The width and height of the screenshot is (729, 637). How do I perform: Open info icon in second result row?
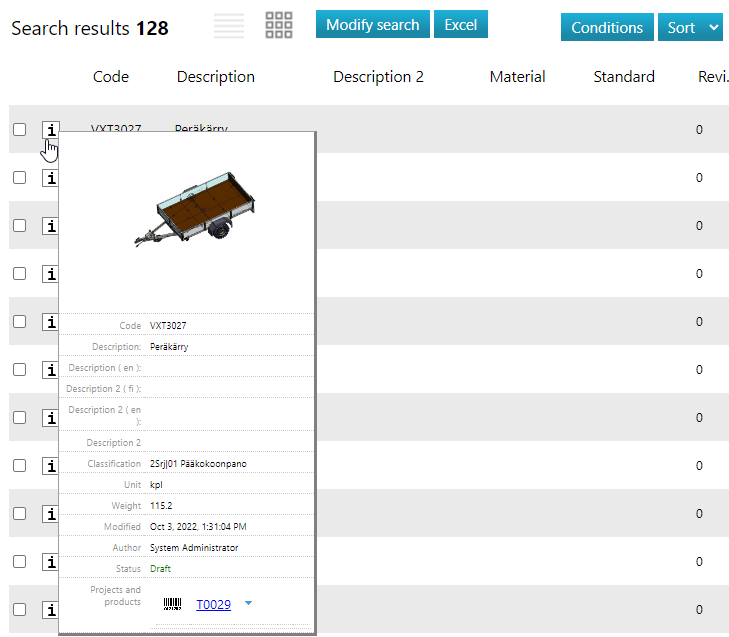50,178
